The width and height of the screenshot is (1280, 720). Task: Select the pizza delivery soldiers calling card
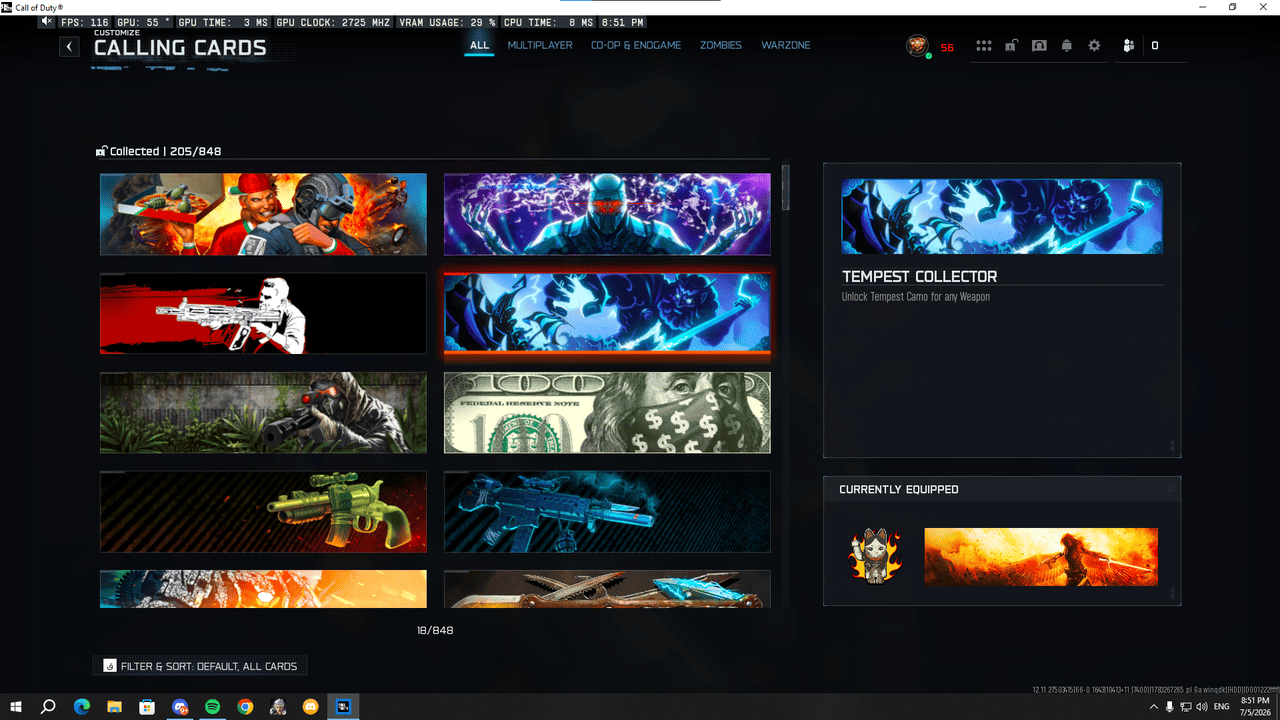tap(263, 214)
